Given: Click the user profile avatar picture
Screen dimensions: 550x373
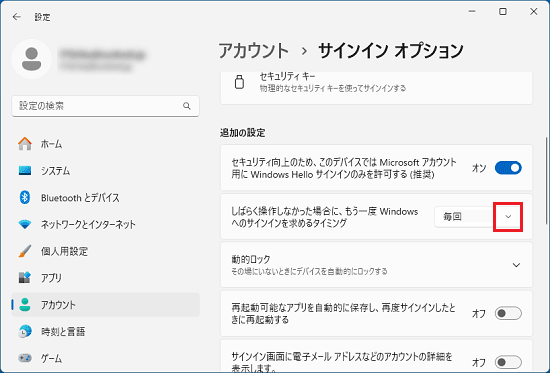Looking at the screenshot, I should coord(32,59).
